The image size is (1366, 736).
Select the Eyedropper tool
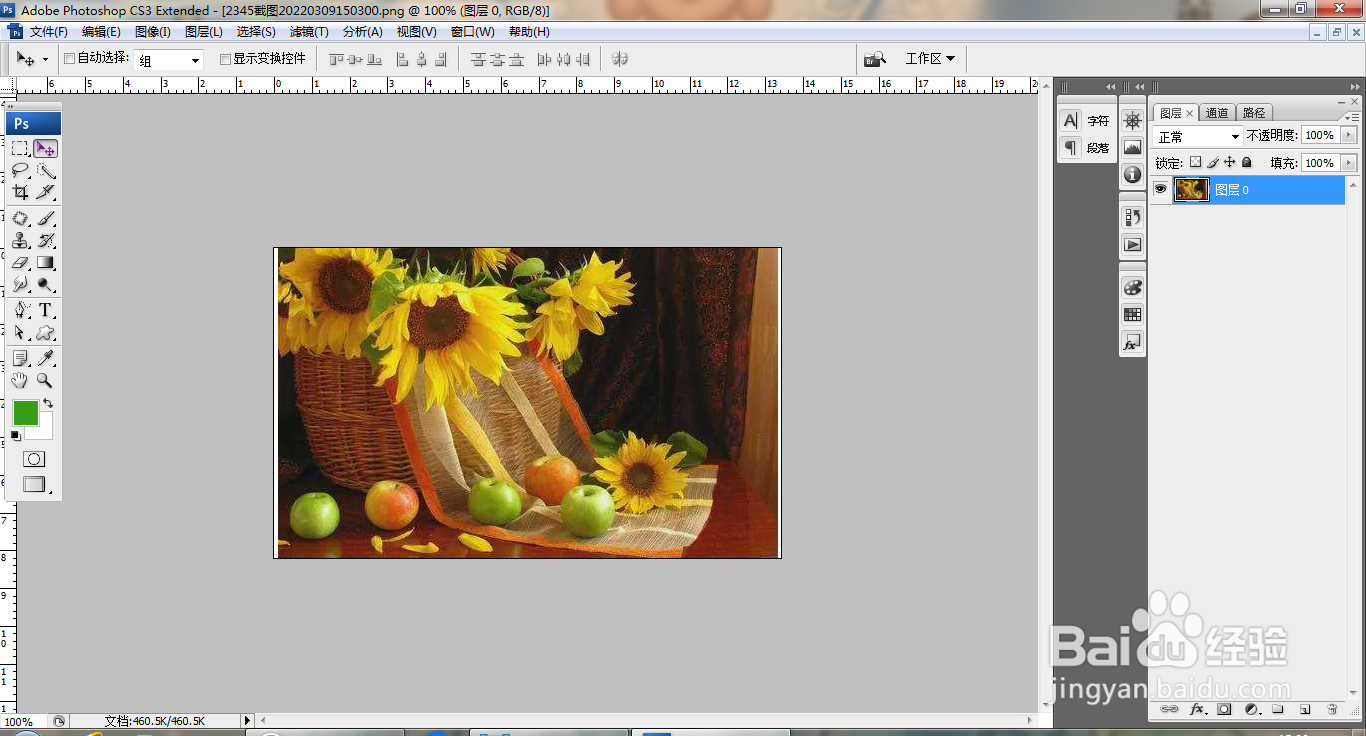pos(46,358)
